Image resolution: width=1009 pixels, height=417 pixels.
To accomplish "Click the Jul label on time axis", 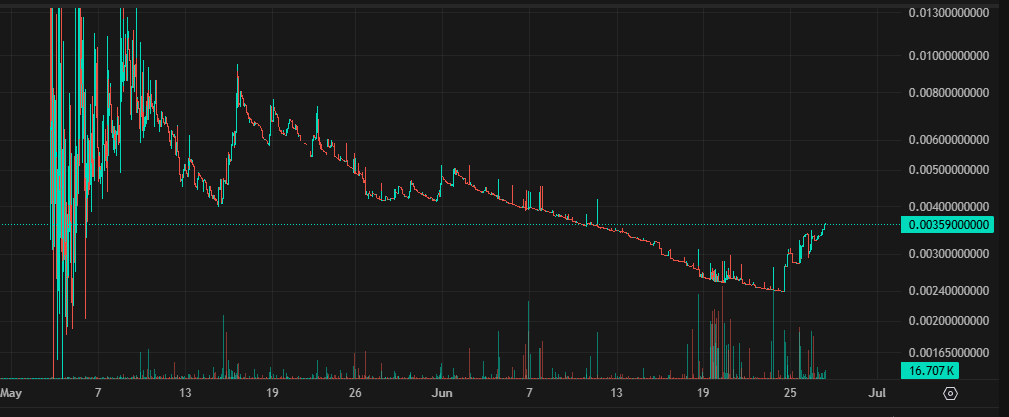I will click(x=878, y=393).
